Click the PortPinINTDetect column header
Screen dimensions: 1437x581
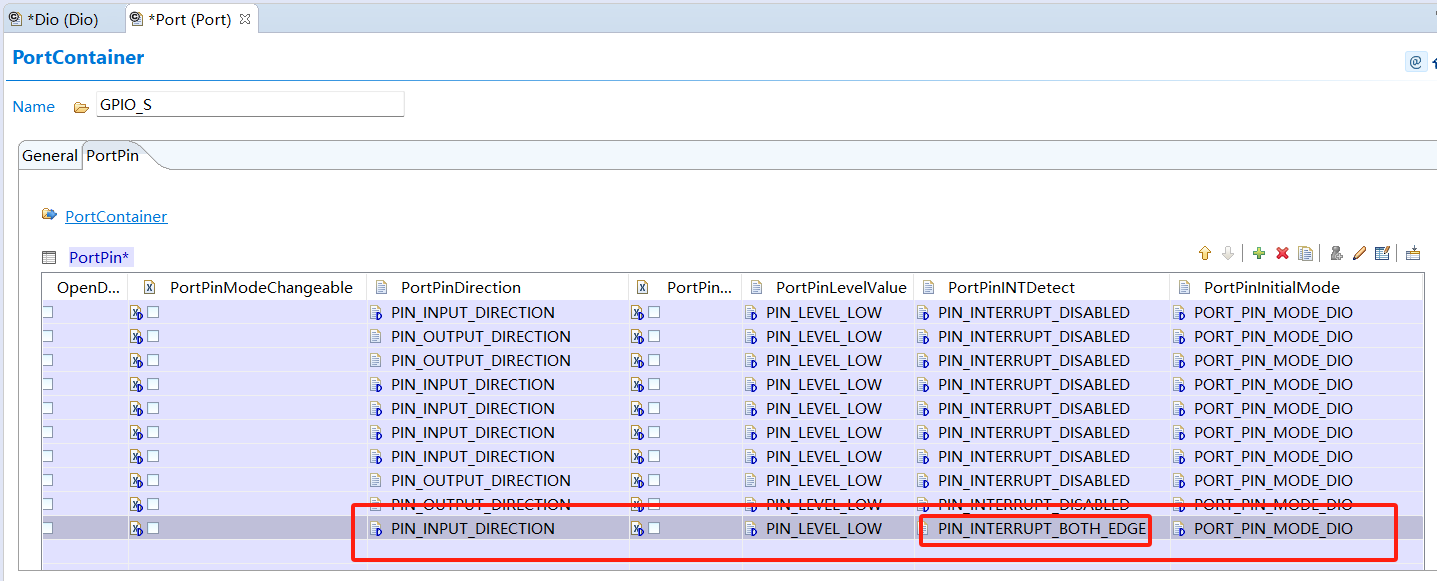1011,287
